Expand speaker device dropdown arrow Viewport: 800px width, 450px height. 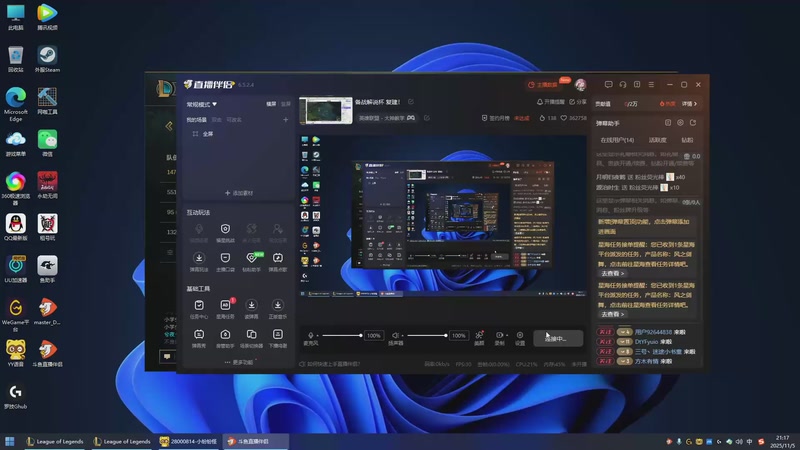pos(403,335)
